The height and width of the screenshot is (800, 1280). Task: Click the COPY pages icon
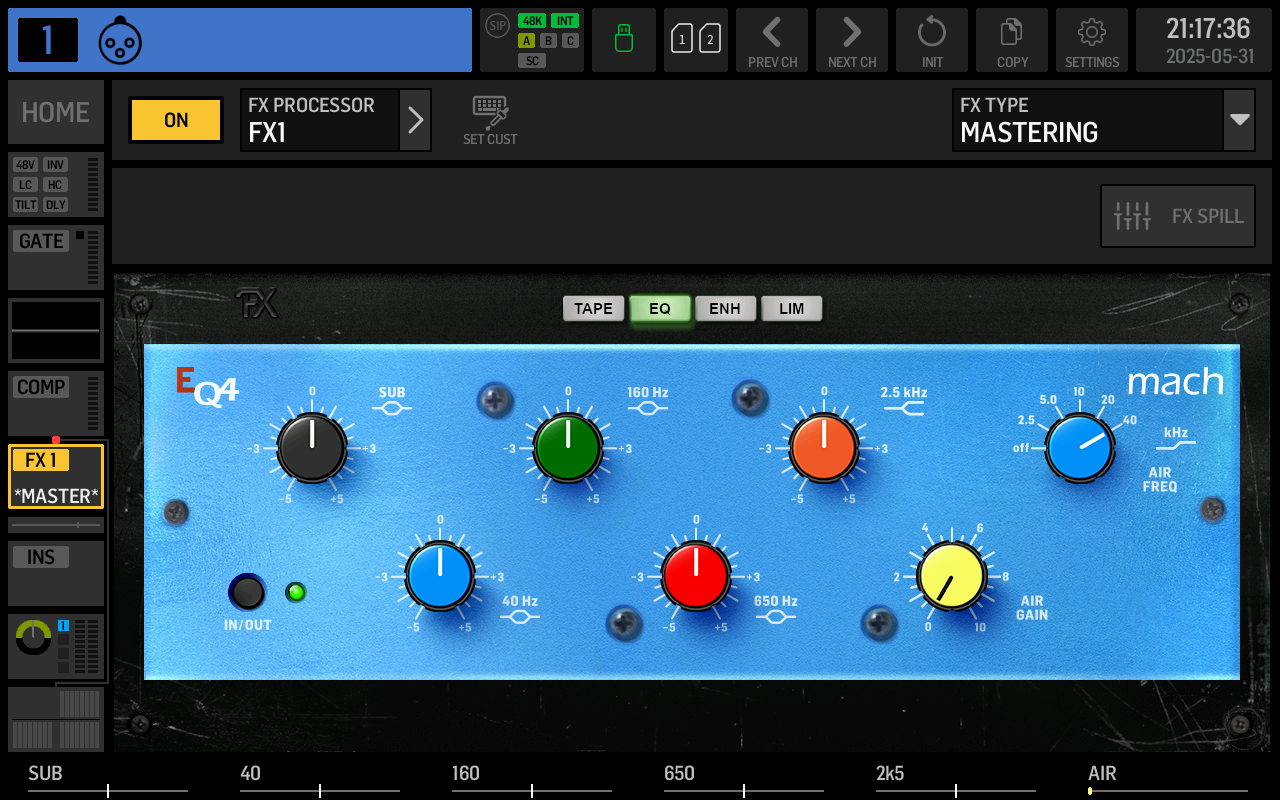pyautogui.click(x=1011, y=40)
